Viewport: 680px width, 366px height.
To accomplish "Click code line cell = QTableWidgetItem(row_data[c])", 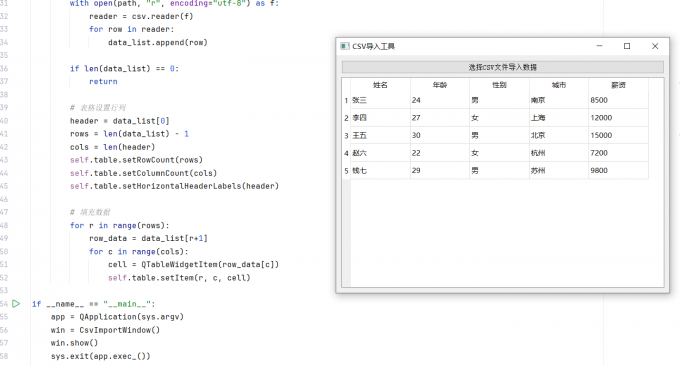I will click(193, 265).
